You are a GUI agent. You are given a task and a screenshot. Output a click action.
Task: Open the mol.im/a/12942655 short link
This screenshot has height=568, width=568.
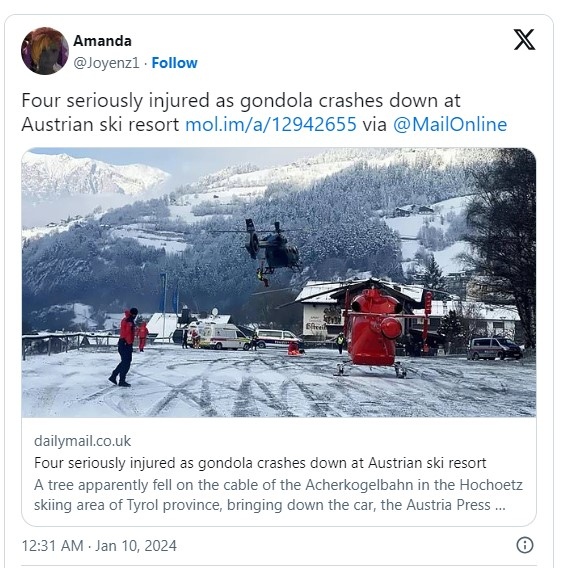[271, 124]
